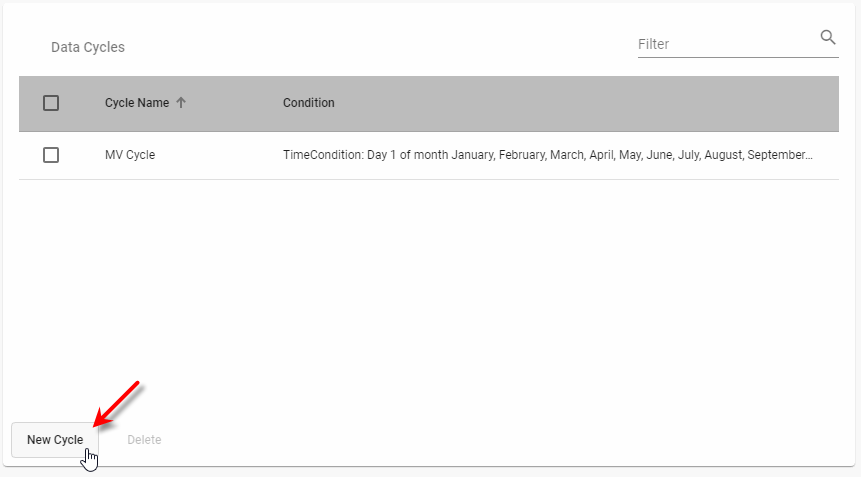This screenshot has width=861, height=477.
Task: Check the MV Cycle row checkbox
Action: (51, 155)
